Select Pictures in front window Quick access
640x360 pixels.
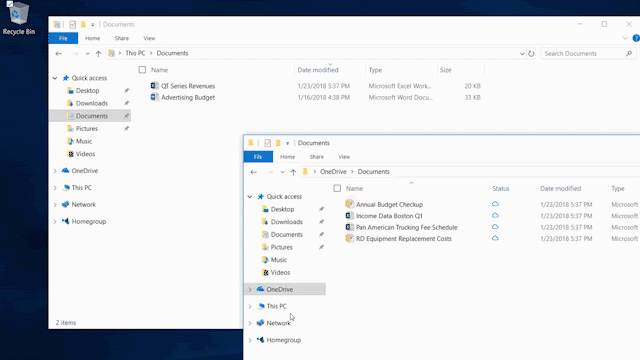click(x=281, y=247)
